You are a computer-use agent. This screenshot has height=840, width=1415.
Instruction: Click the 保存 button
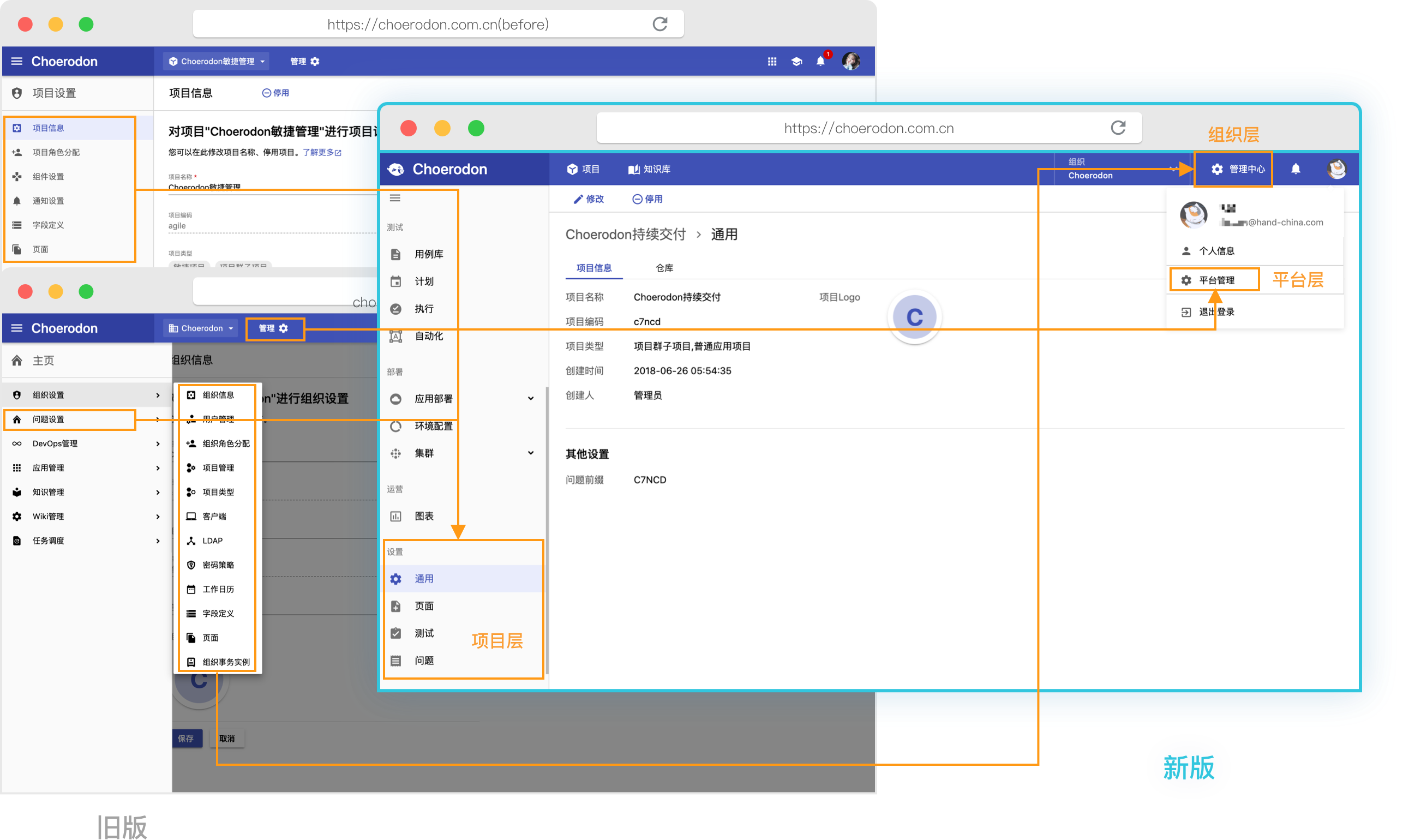click(187, 738)
